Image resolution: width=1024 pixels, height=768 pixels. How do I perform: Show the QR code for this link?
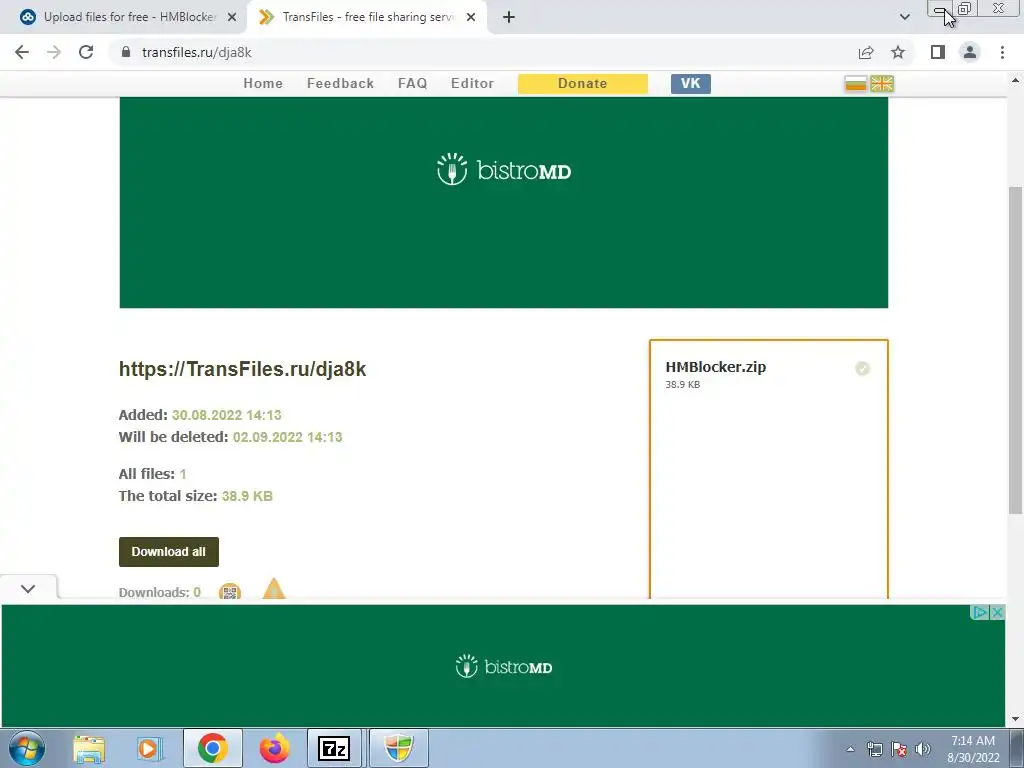tap(229, 592)
